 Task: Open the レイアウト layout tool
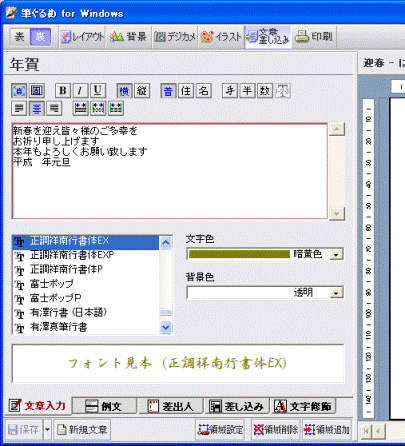(82, 37)
